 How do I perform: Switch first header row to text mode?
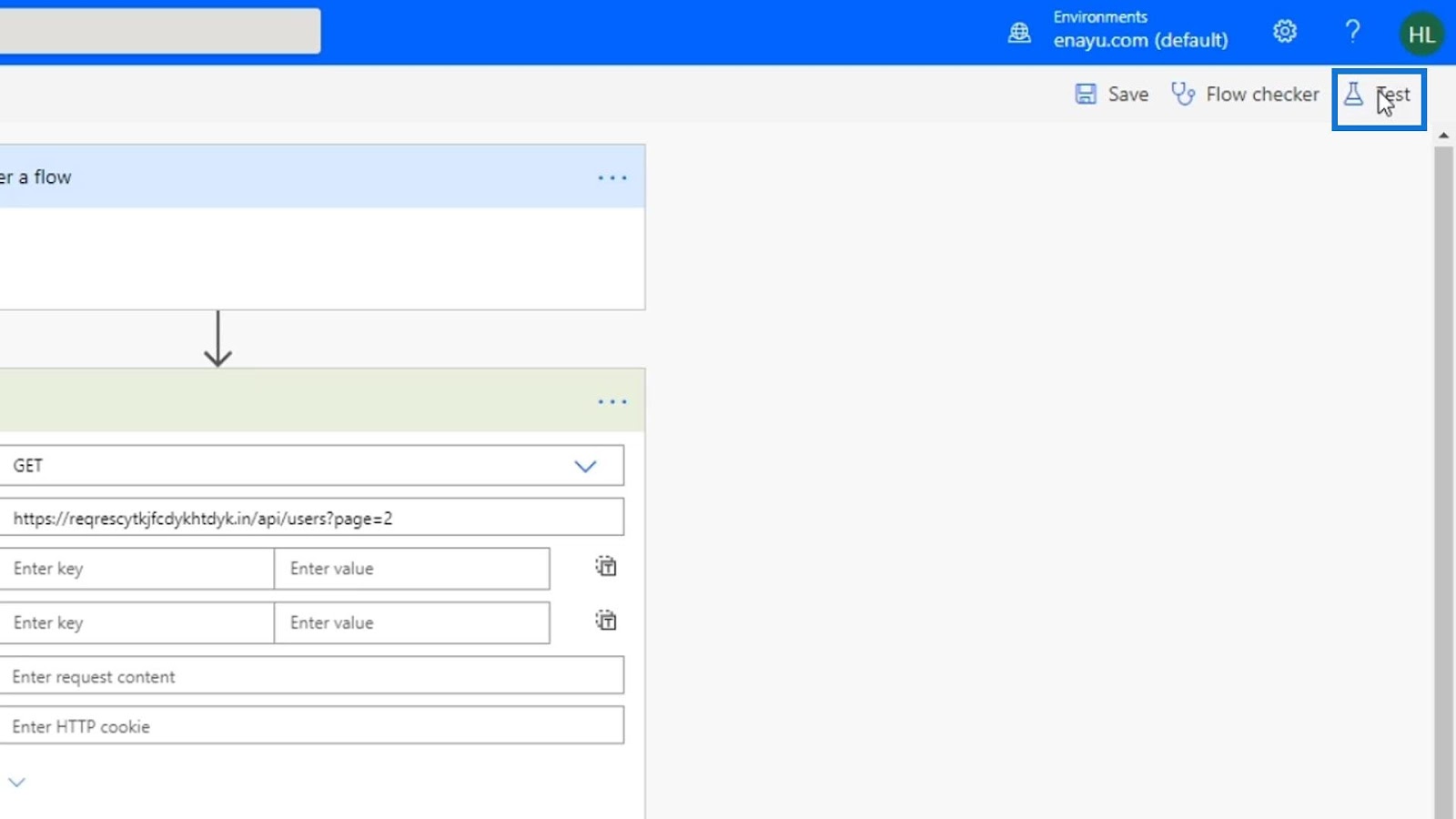[x=606, y=567]
